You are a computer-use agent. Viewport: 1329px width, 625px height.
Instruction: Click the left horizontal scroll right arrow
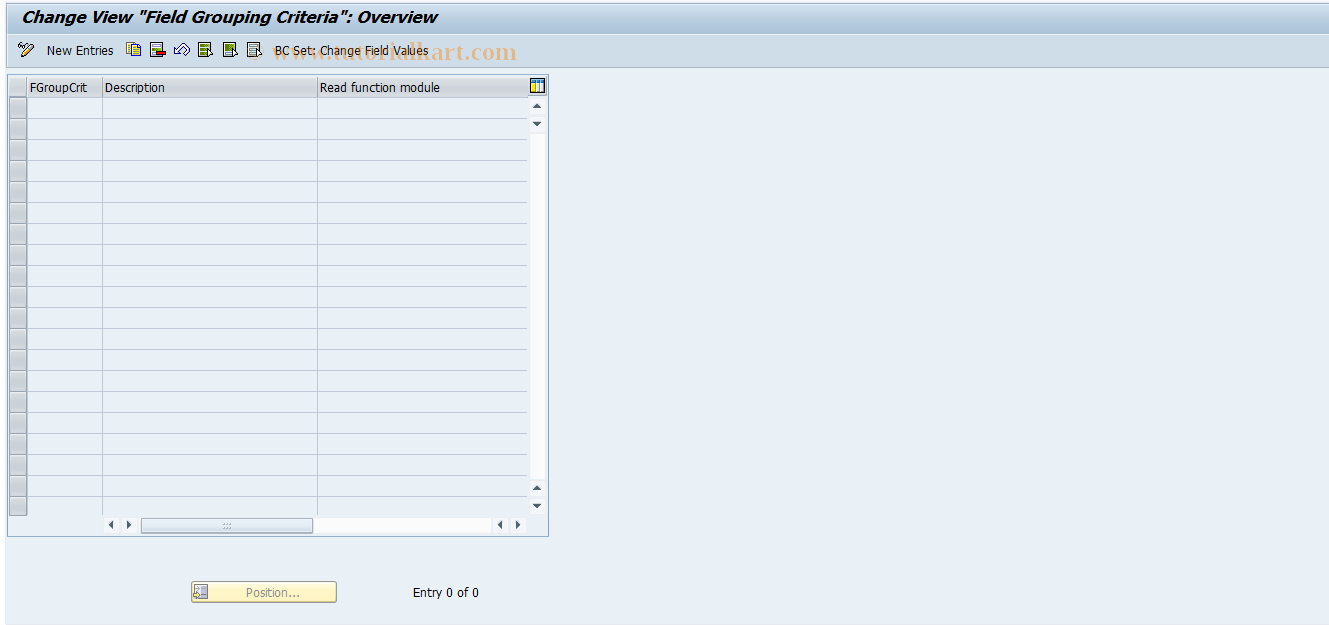pyautogui.click(x=128, y=525)
